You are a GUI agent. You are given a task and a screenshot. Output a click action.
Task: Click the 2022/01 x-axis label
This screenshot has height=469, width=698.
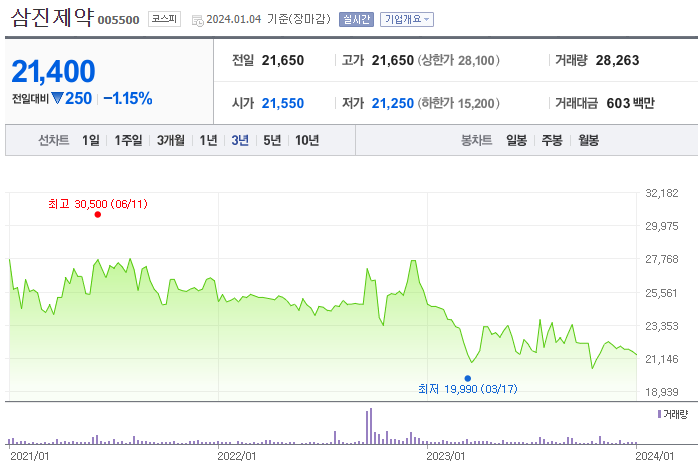[x=237, y=456]
